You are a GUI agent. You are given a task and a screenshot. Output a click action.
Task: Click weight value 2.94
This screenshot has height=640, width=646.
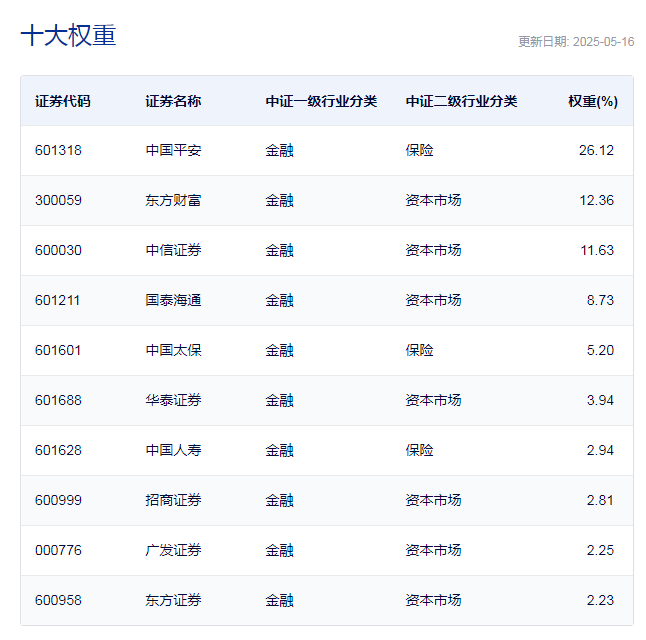[600, 450]
